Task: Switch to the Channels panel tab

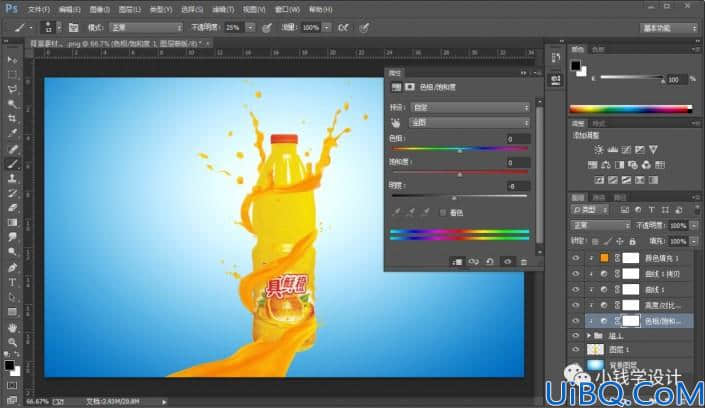Action: 599,197
